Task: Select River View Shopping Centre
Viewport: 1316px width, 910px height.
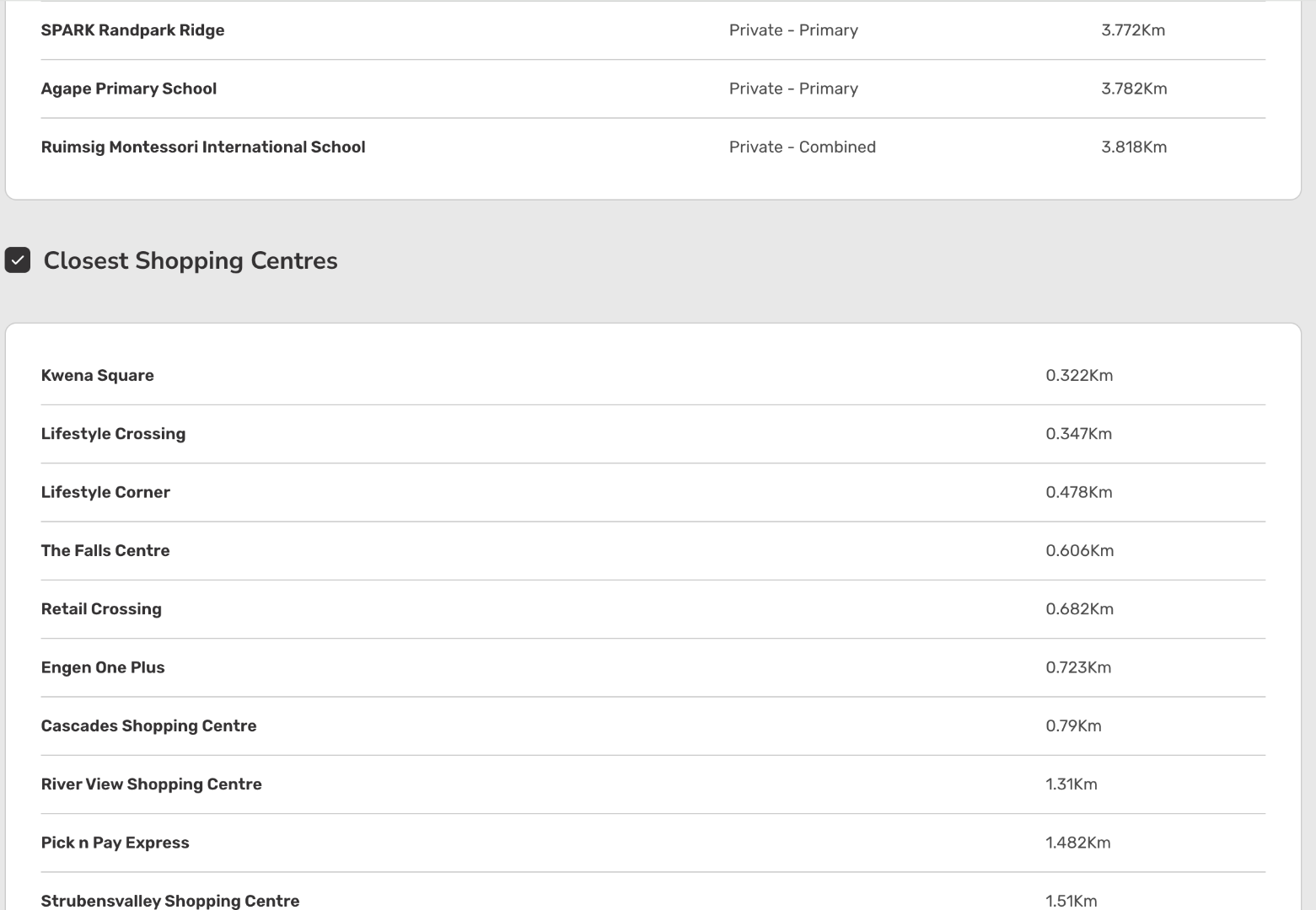Action: (x=151, y=784)
